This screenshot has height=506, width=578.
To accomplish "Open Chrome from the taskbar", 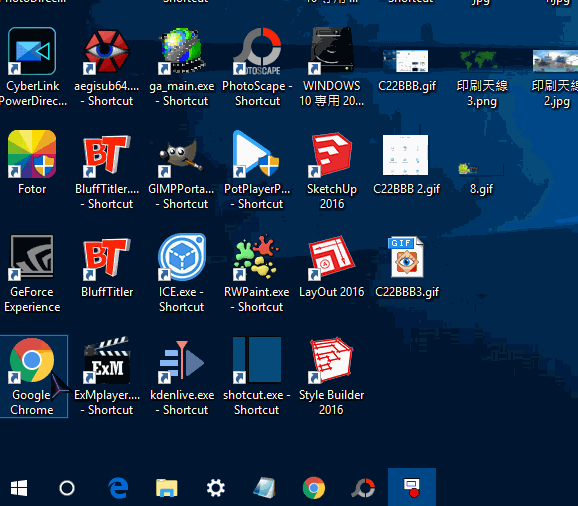I will (x=314, y=488).
